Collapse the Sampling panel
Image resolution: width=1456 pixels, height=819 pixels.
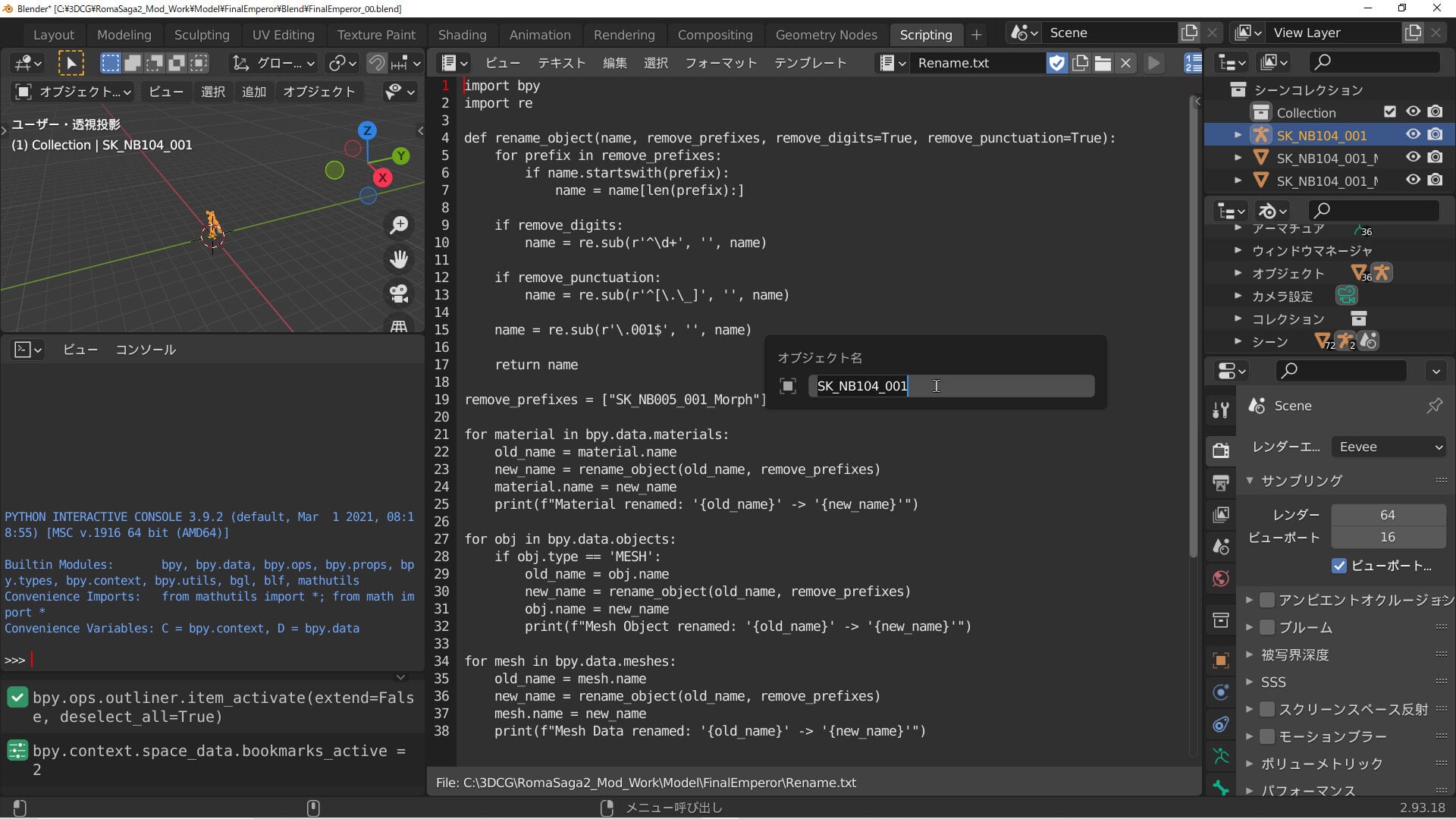click(1250, 480)
